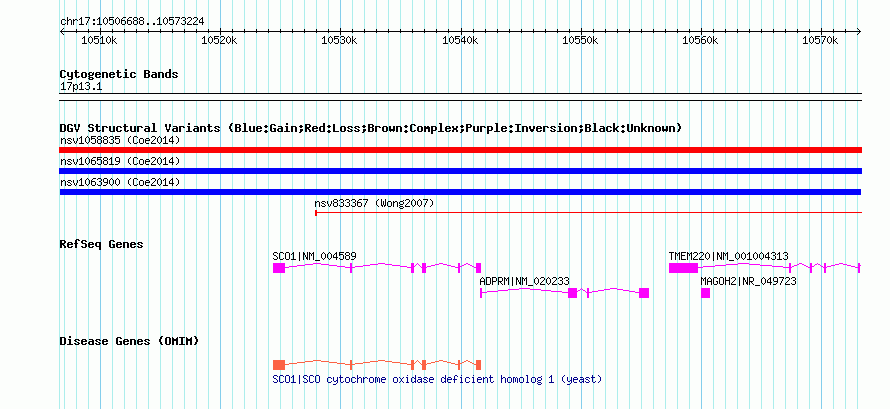Click the nsv1058835 (Coe2014) label
Image resolution: width=890 pixels, height=409 pixels.
pyautogui.click(x=120, y=140)
